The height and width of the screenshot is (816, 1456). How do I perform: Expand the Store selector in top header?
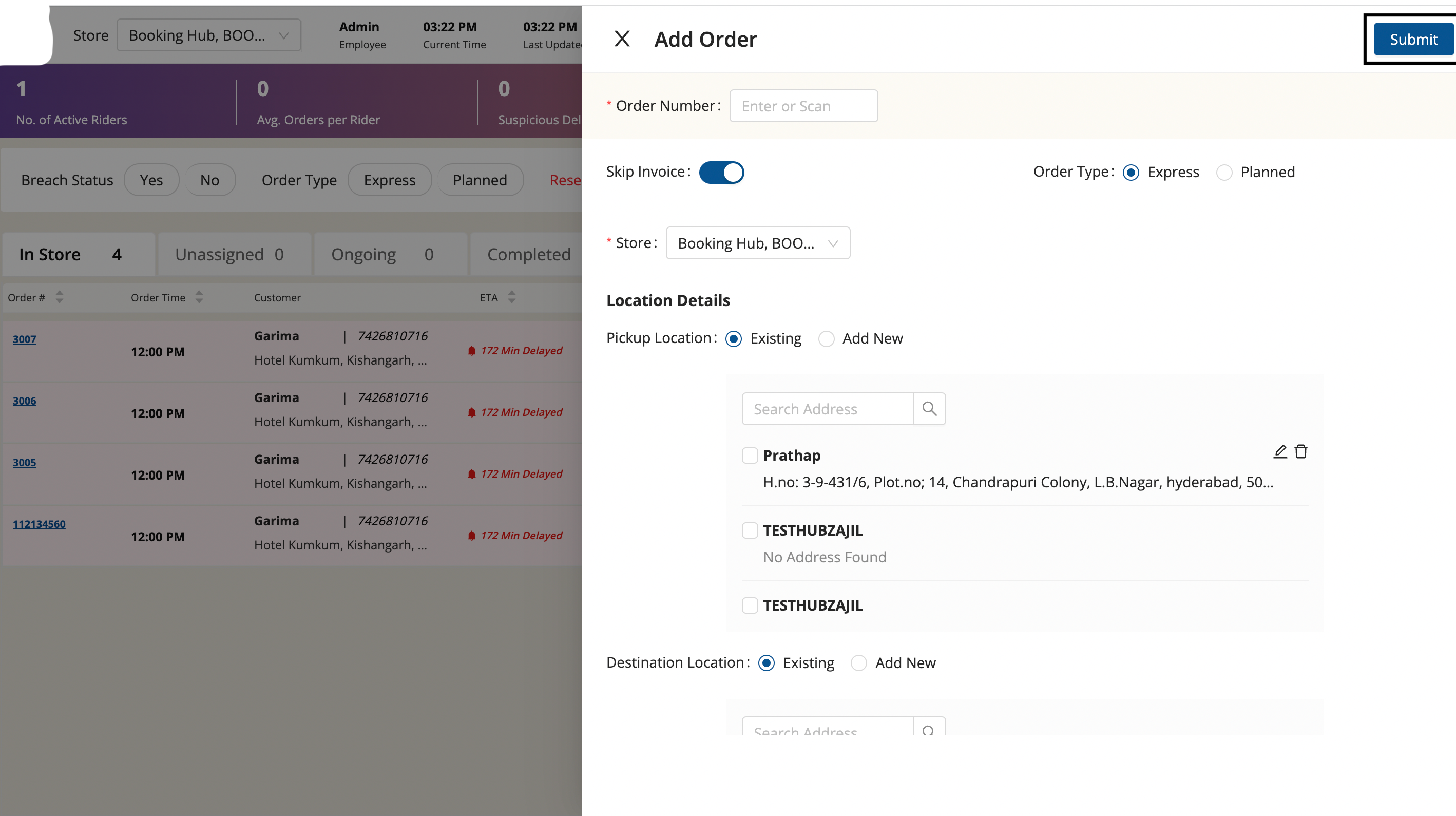click(x=208, y=35)
